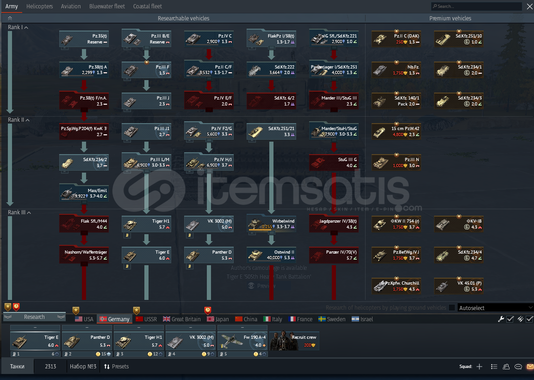The image size is (534, 380).
Task: Click the Tiger H1 tank icon in research tree
Action: tap(130, 225)
